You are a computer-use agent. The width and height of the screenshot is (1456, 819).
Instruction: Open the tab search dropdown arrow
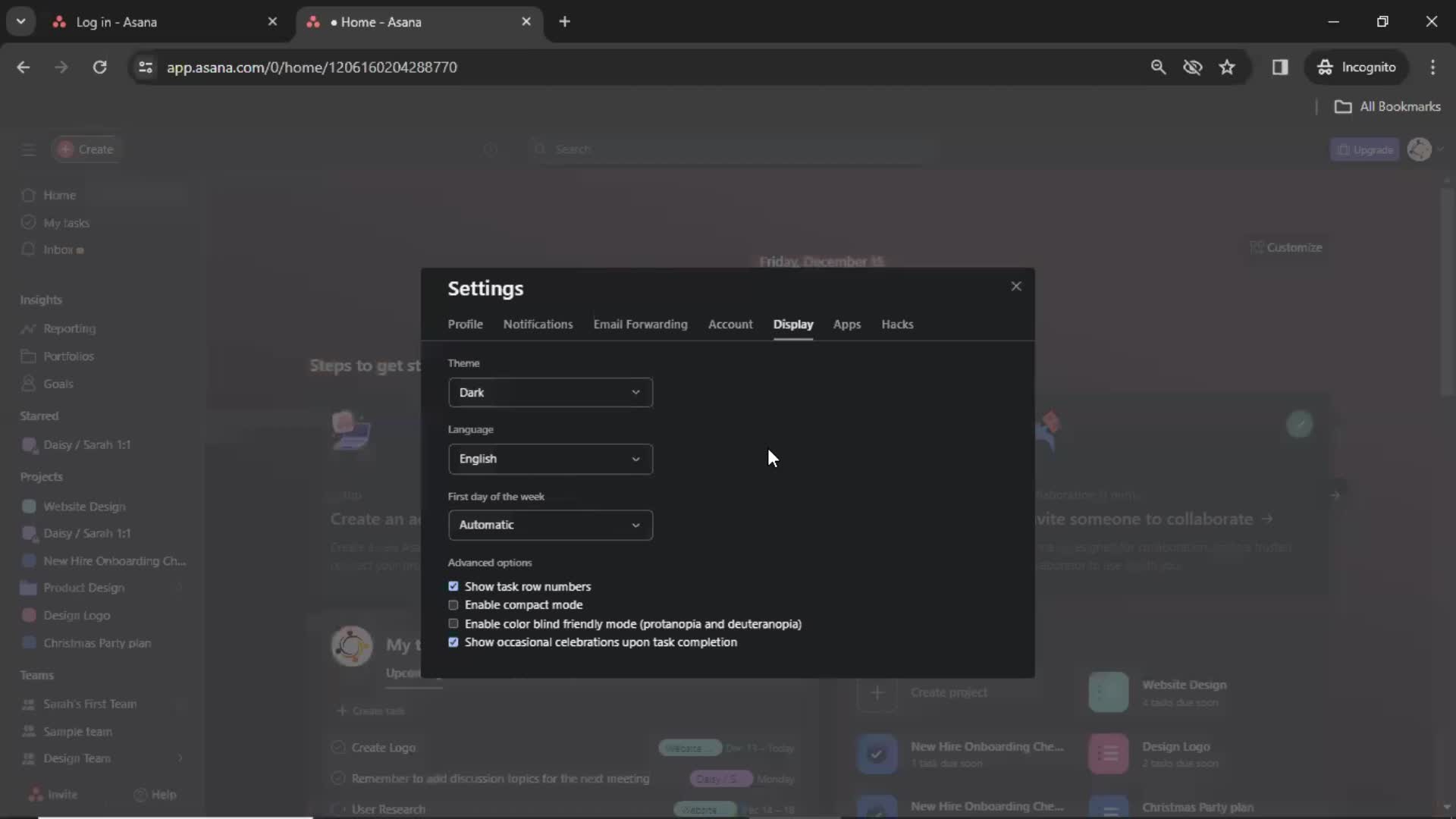click(20, 22)
